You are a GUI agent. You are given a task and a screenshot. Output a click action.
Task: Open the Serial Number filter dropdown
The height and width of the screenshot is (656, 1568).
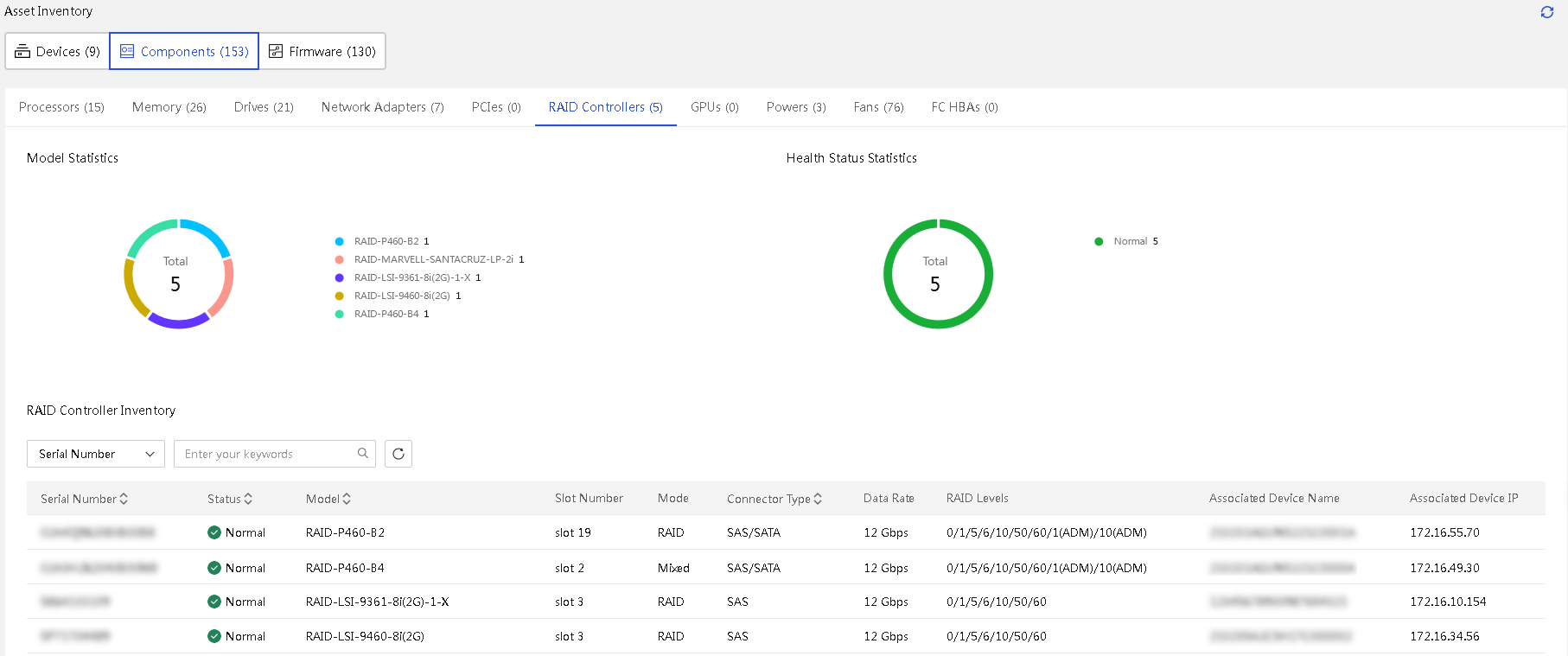pyautogui.click(x=96, y=454)
